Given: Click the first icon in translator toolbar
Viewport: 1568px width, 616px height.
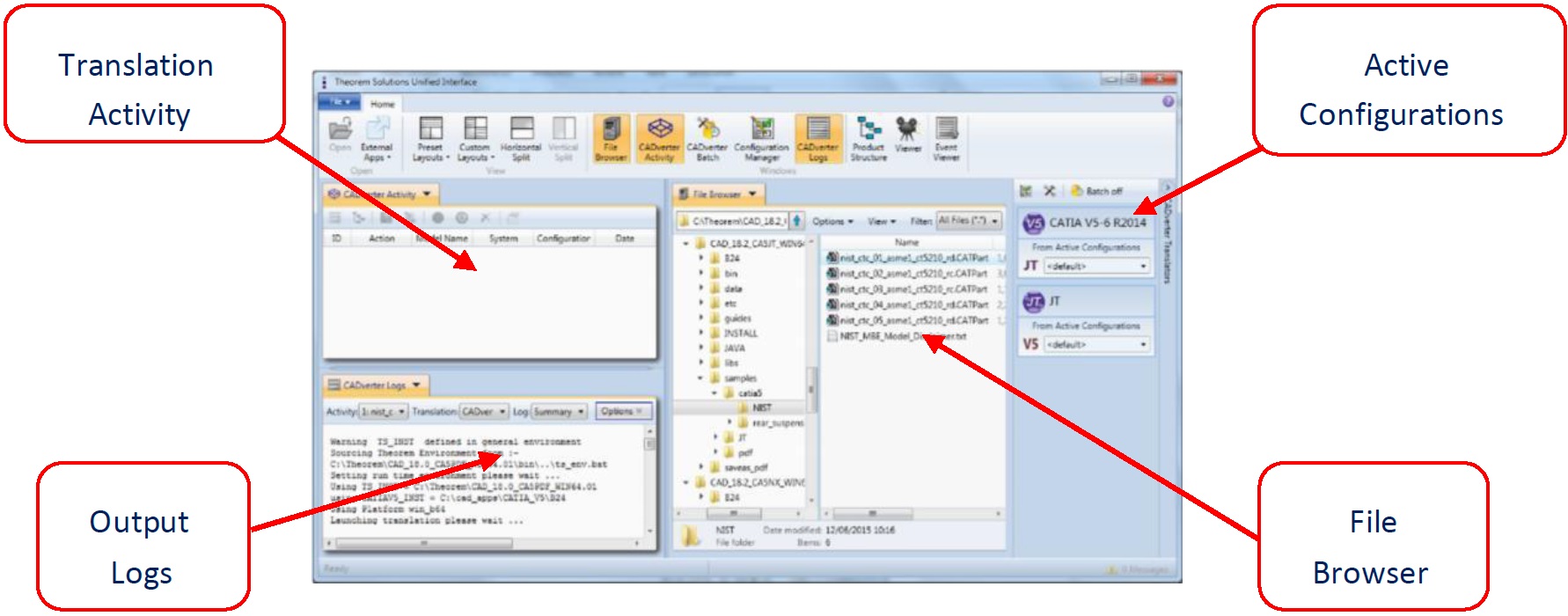Looking at the screenshot, I should pyautogui.click(x=1026, y=191).
